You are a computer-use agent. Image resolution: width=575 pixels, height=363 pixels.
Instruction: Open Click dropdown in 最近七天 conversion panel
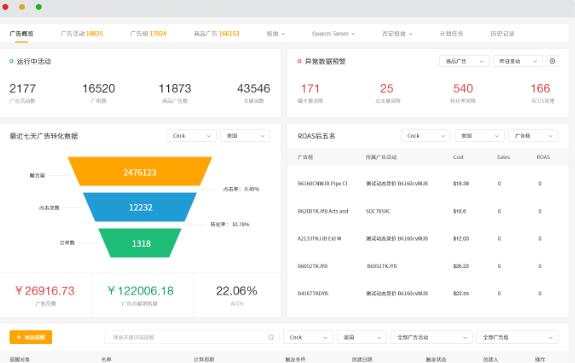click(x=191, y=136)
